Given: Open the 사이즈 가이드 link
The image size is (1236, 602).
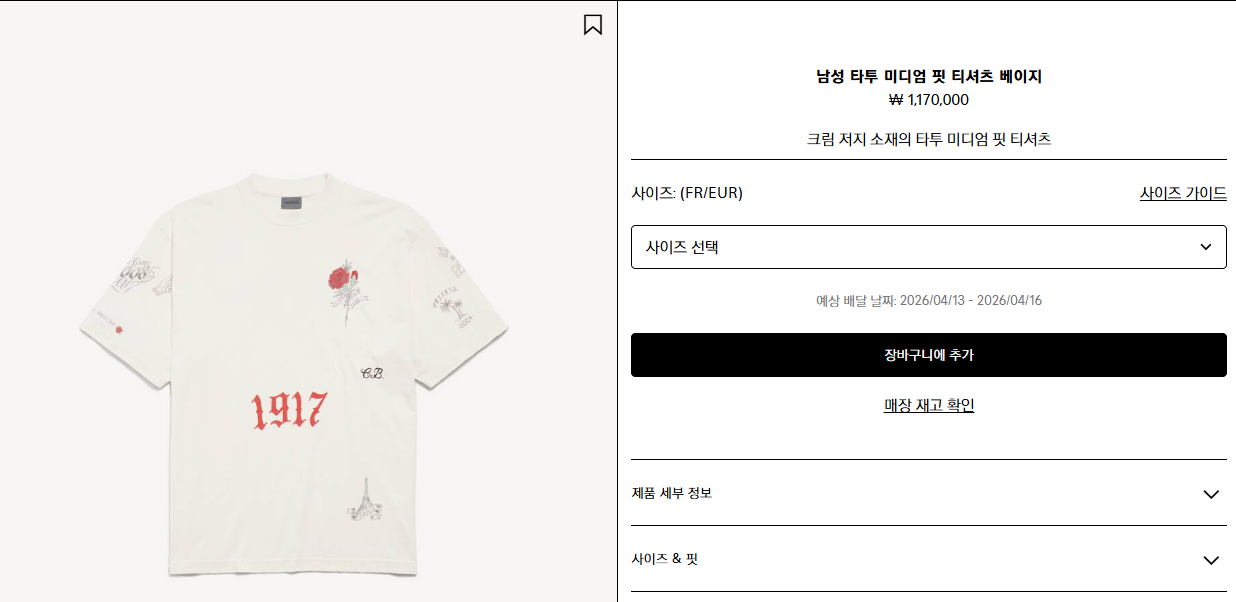Looking at the screenshot, I should tap(1183, 193).
